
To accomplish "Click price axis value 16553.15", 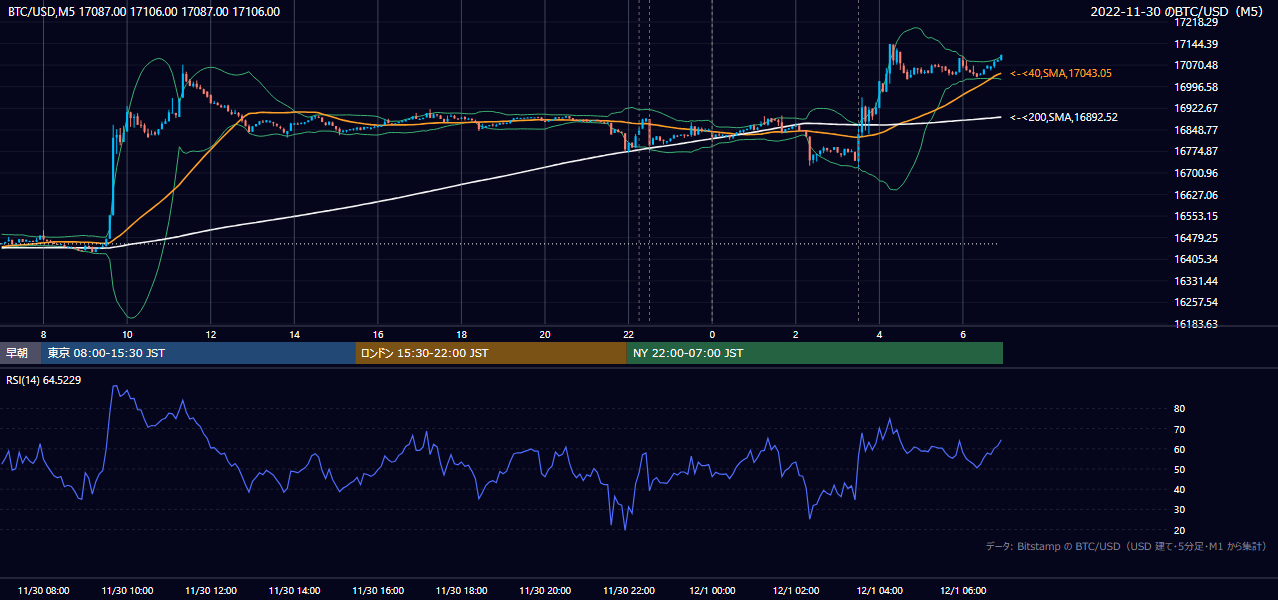I will [1195, 216].
